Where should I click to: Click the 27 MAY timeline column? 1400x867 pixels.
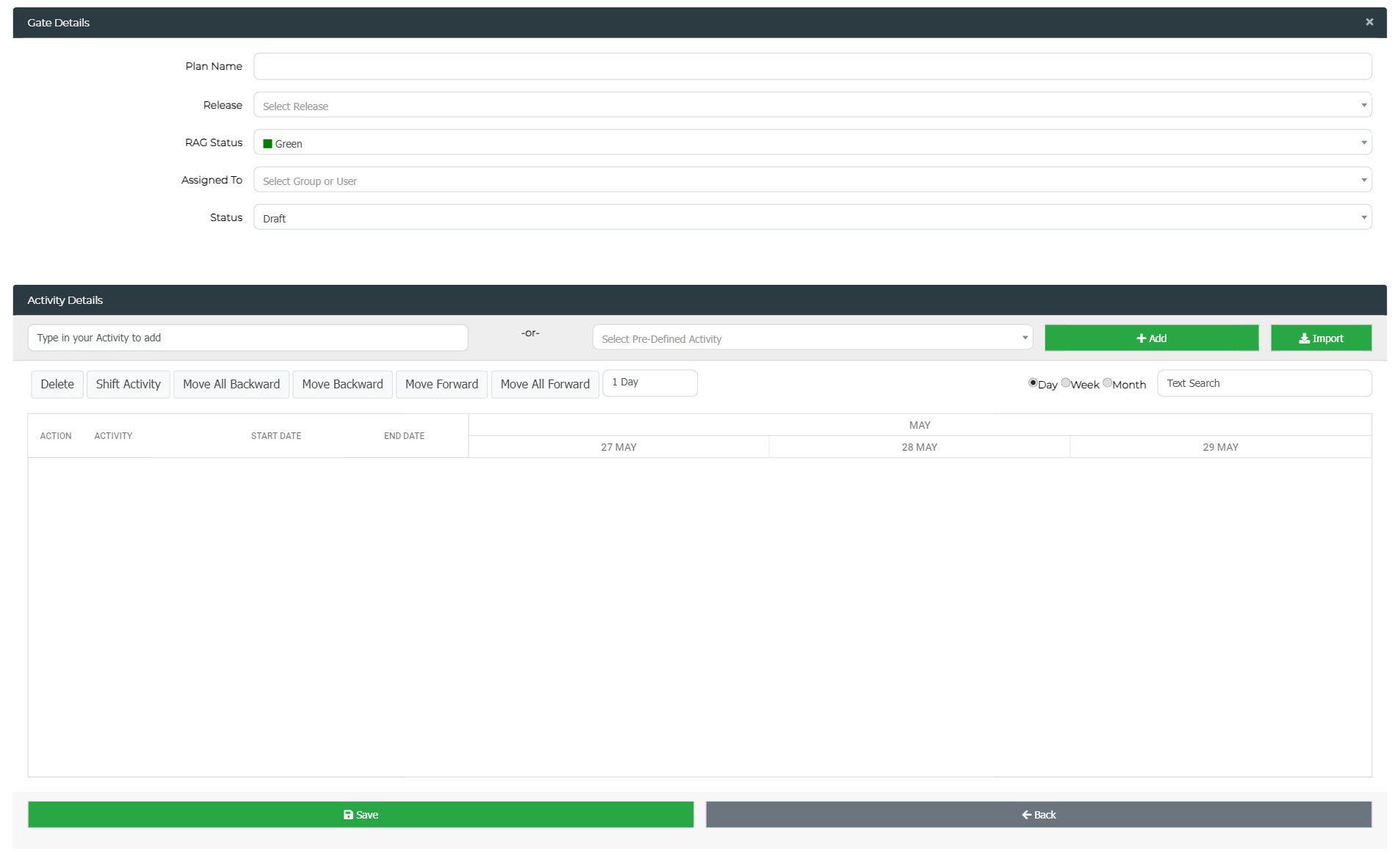618,447
